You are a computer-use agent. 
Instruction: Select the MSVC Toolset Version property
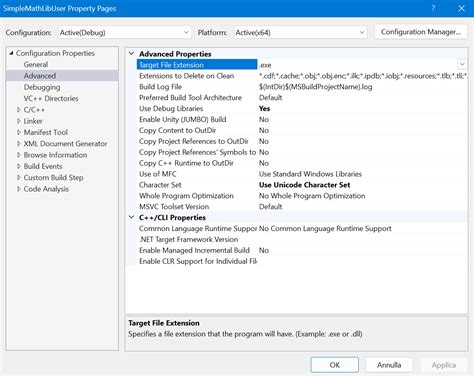click(x=174, y=207)
